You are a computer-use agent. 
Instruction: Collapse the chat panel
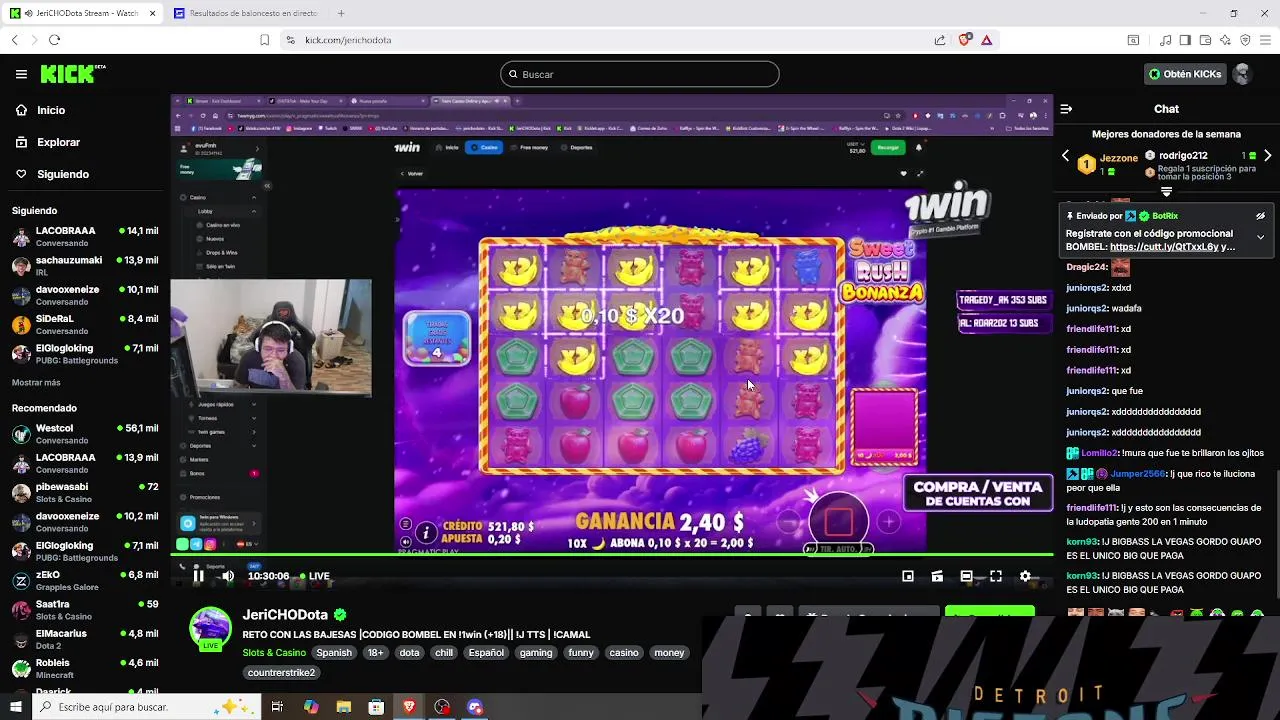pos(1066,109)
